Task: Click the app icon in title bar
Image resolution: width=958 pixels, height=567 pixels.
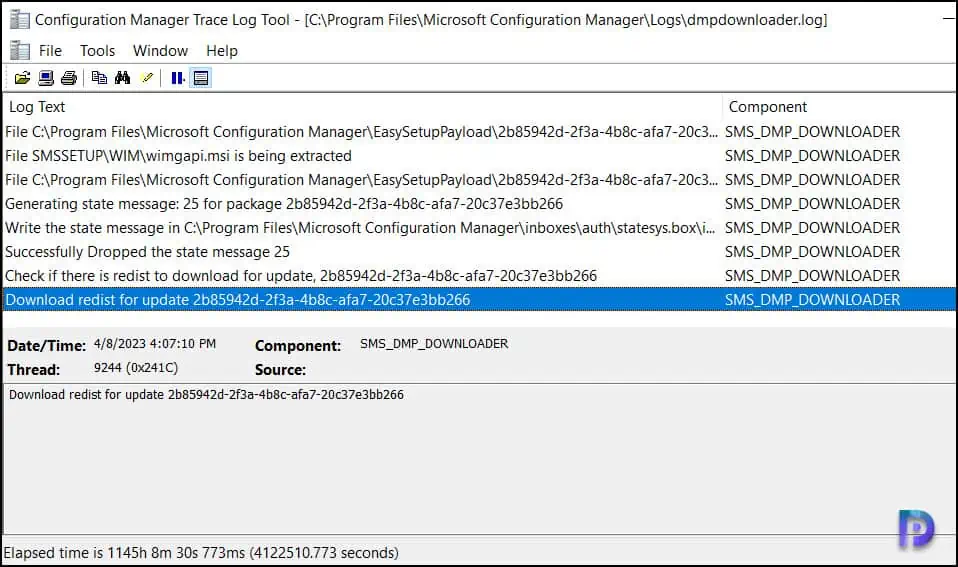Action: click(x=20, y=20)
